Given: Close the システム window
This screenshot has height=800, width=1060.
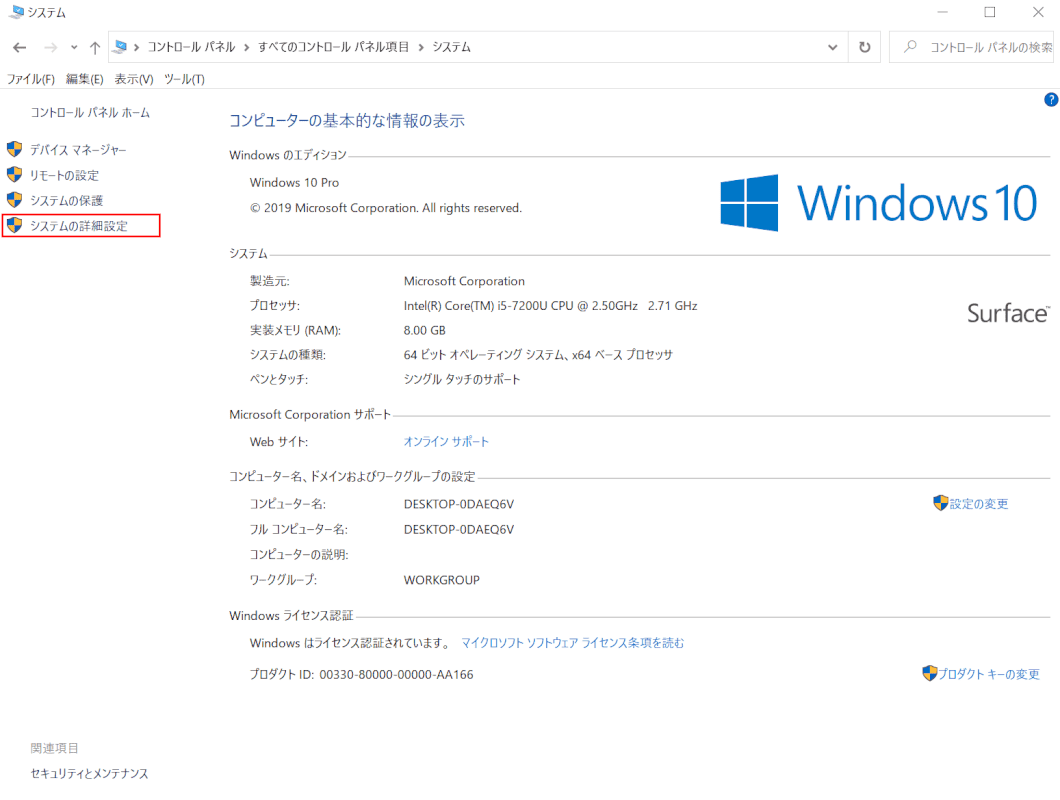Looking at the screenshot, I should click(x=1038, y=12).
